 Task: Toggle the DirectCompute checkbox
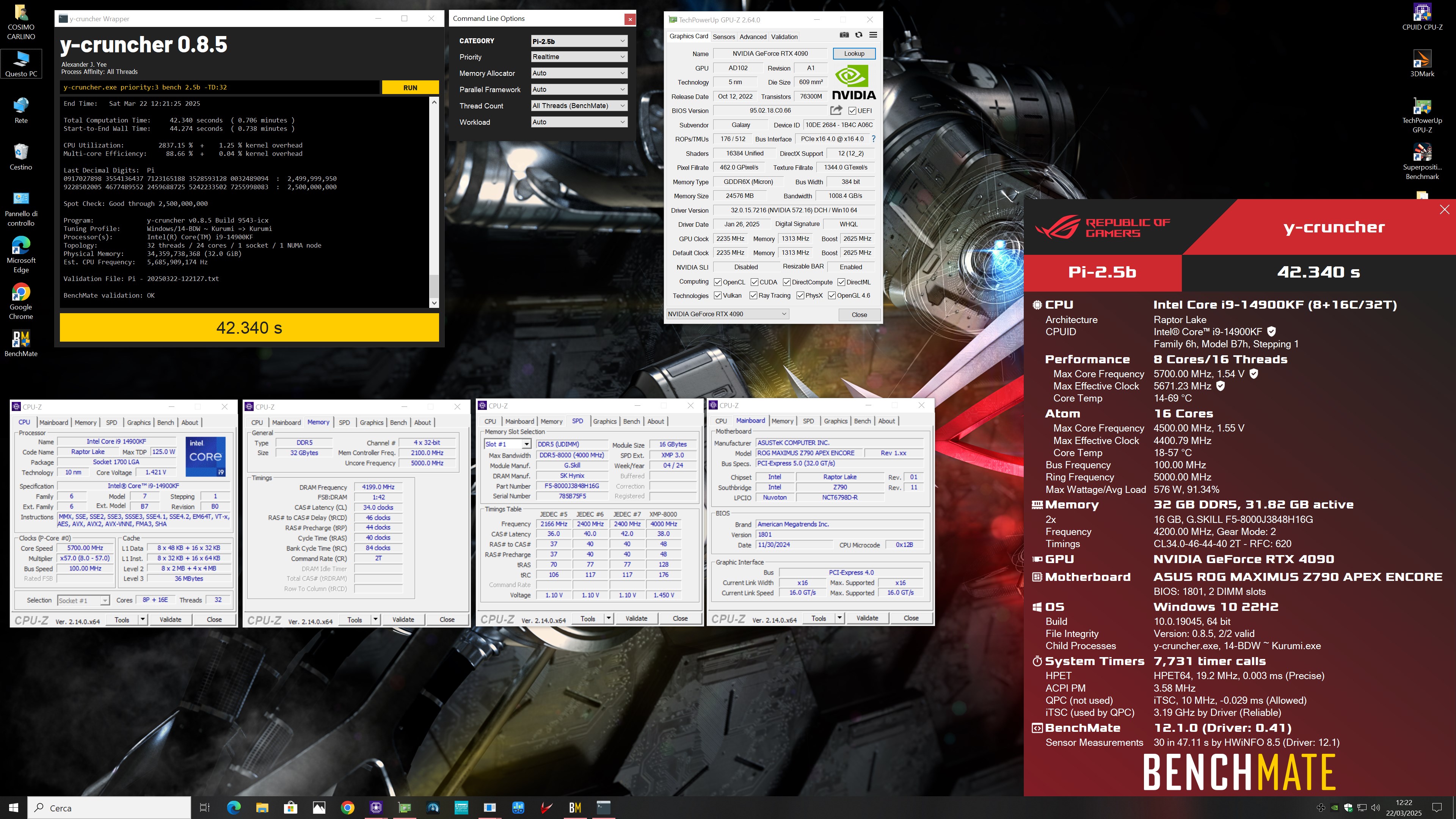point(787,282)
